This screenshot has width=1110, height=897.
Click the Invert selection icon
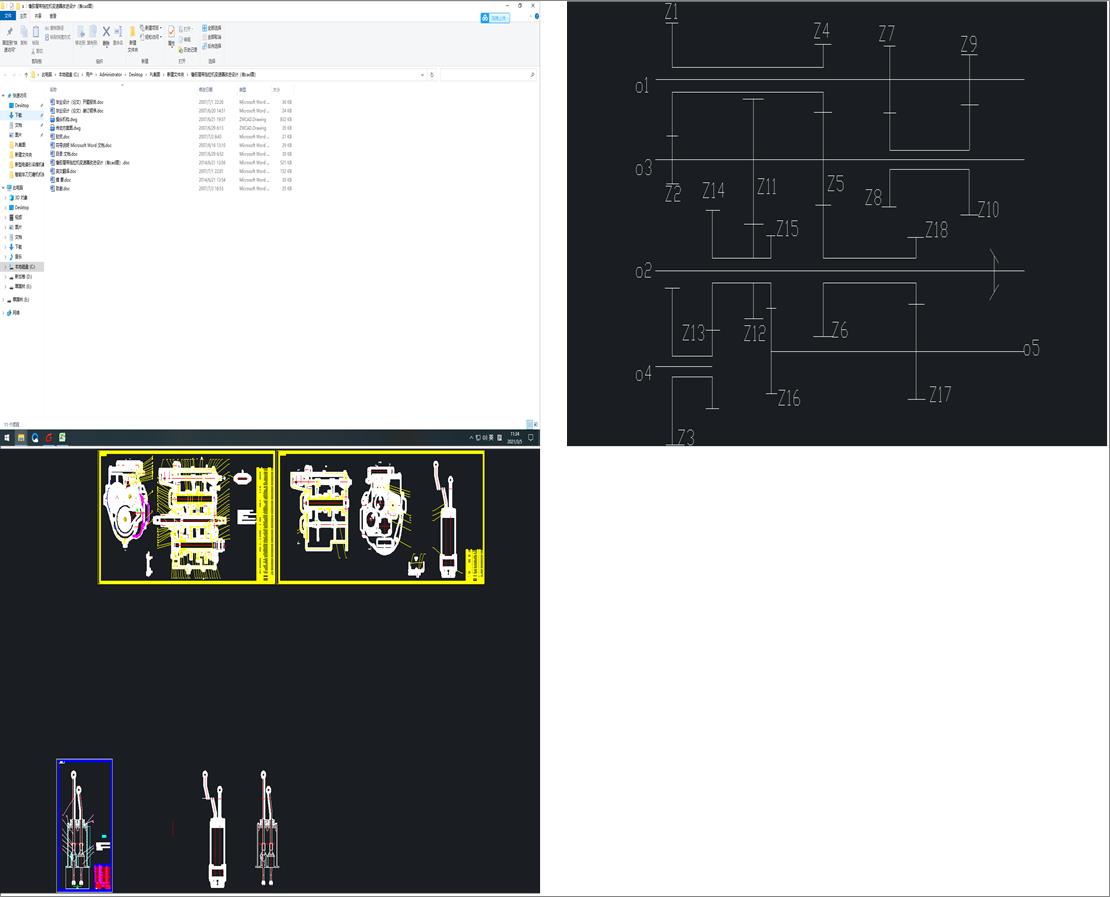205,46
